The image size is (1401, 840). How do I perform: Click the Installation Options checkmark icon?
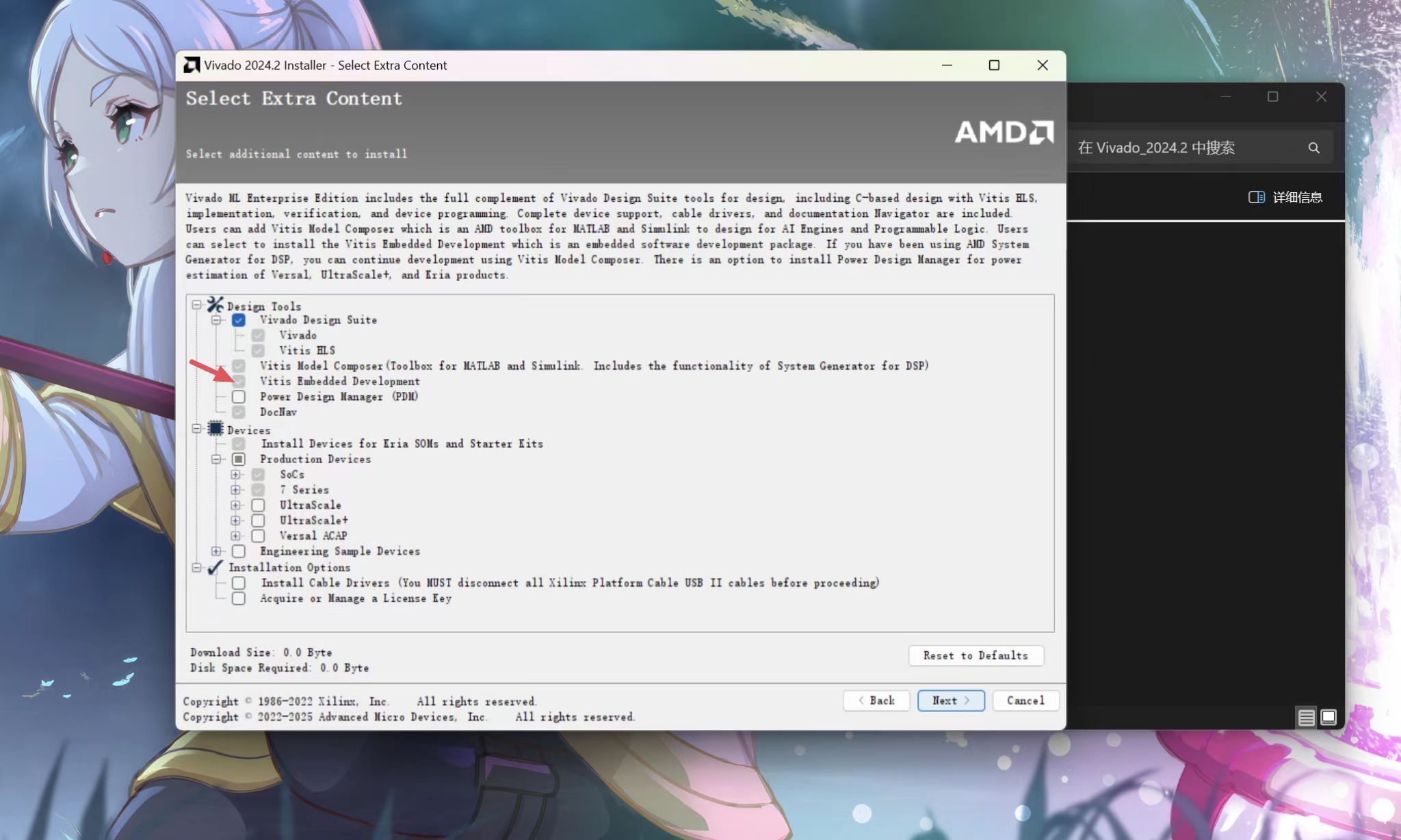click(215, 567)
